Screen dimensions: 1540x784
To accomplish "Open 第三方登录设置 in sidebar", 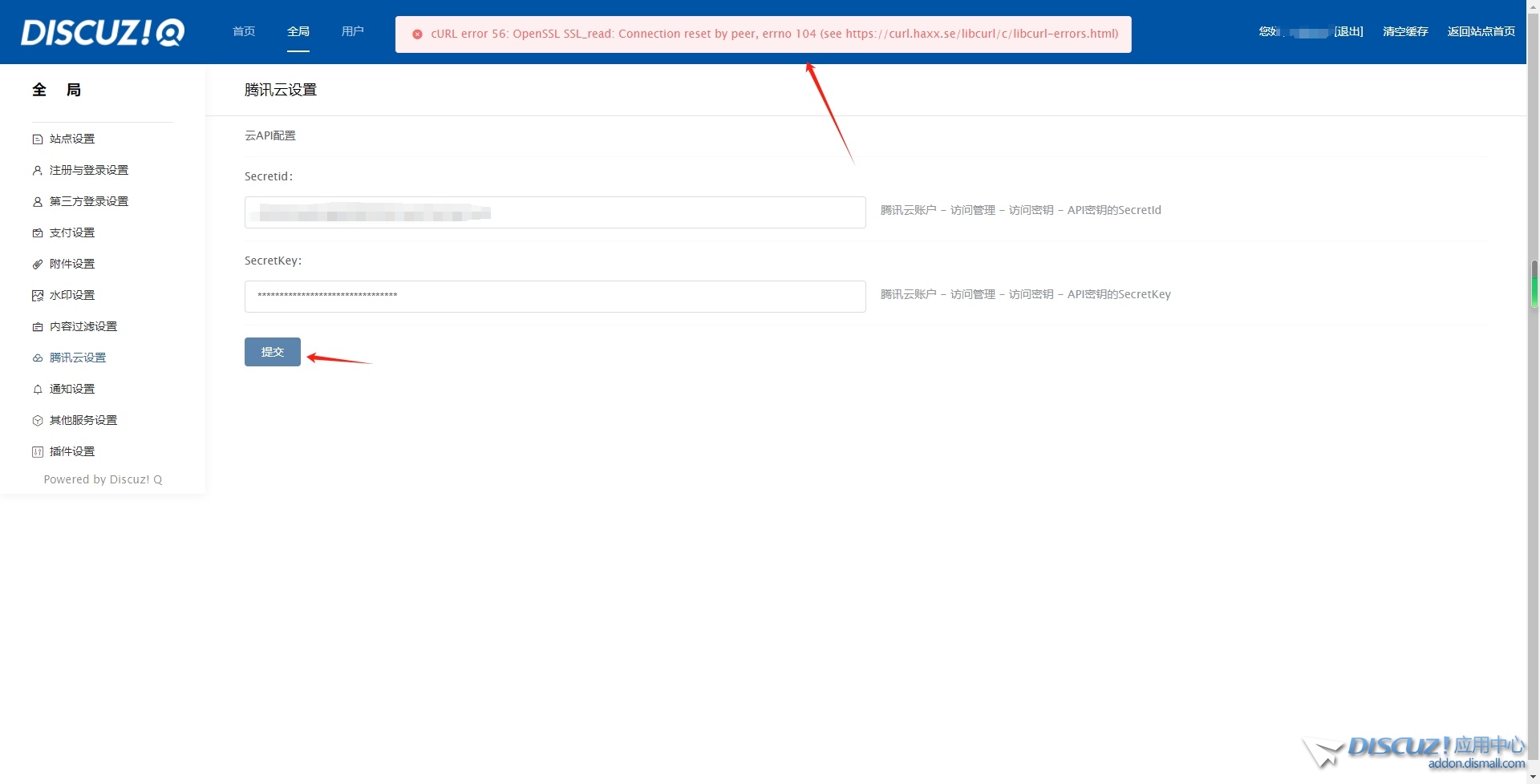I will click(89, 202).
